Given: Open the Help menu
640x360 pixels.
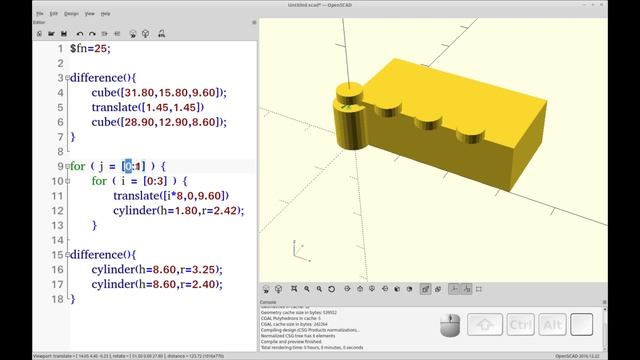Looking at the screenshot, I should coord(105,13).
